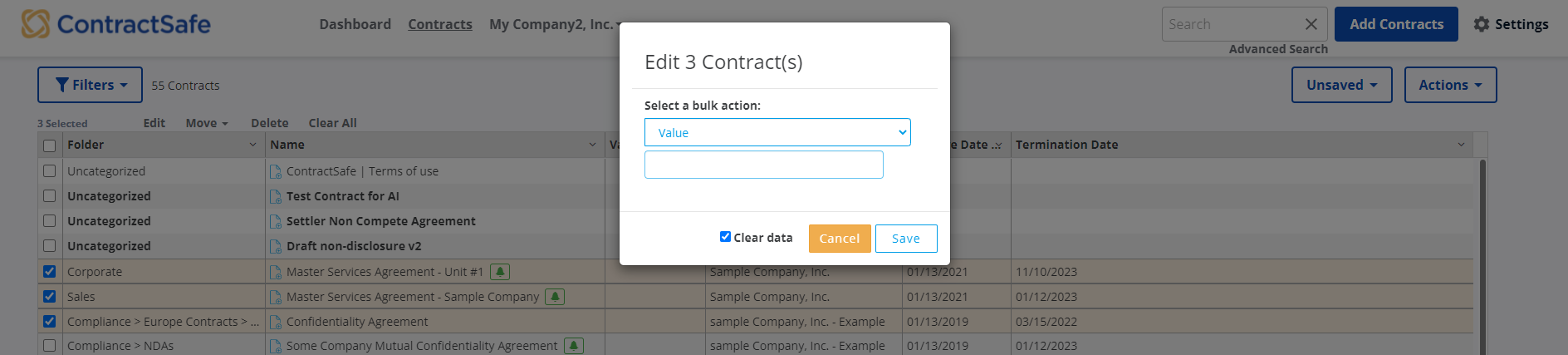The image size is (1568, 355).
Task: Save the bulk edit changes
Action: [906, 239]
